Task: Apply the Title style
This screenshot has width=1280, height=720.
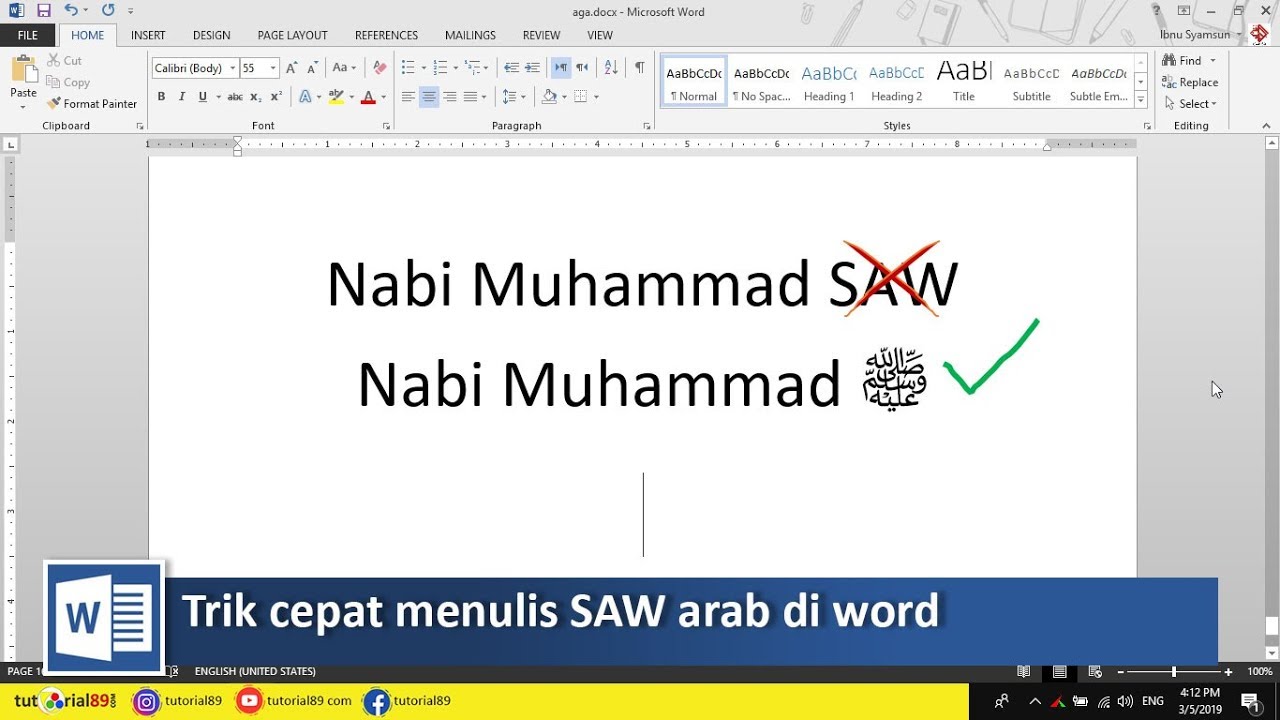Action: click(x=964, y=81)
